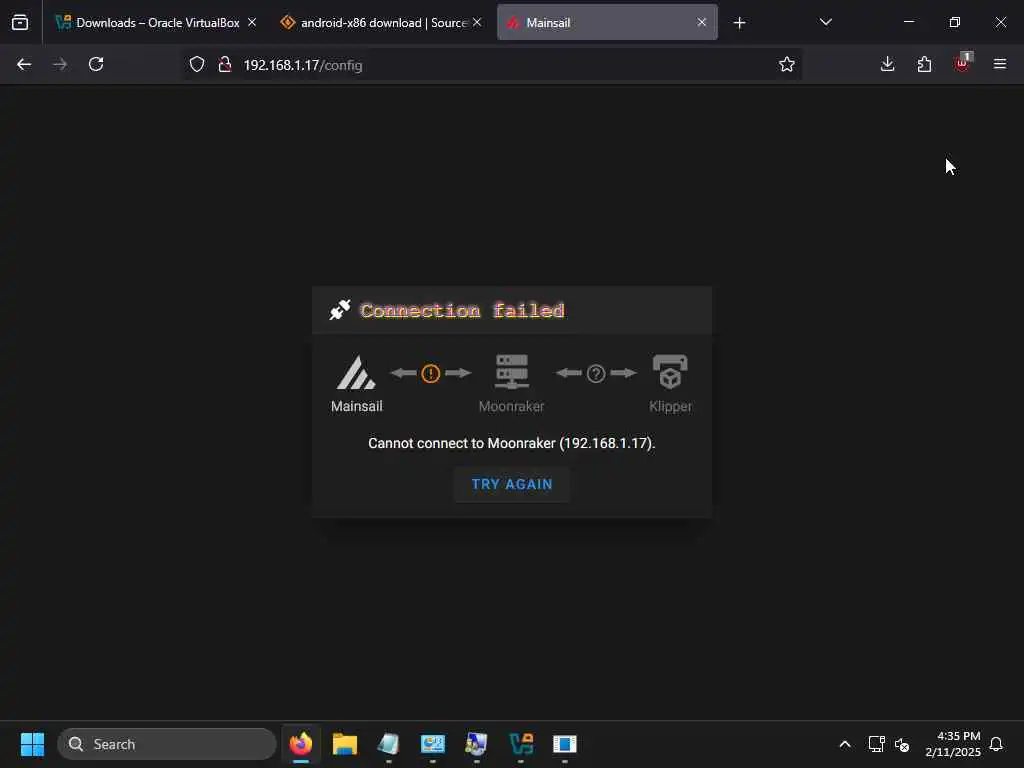Open the VirtualBox taskbar icon
The width and height of the screenshot is (1024, 768).
[521, 744]
